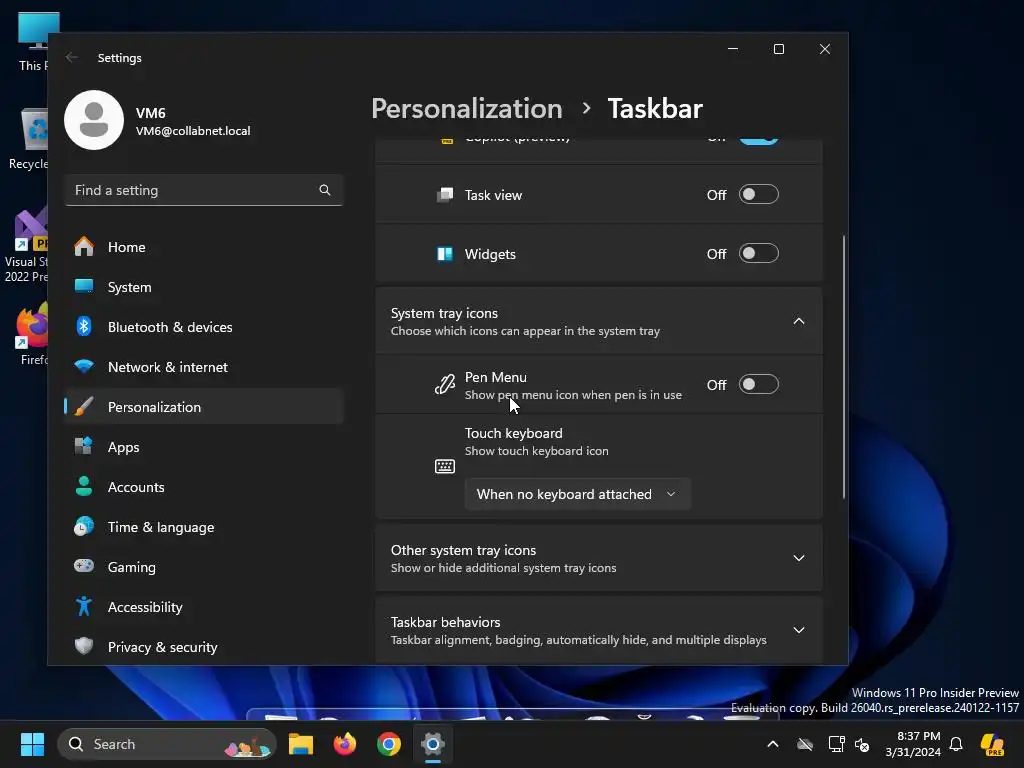Open Windows Start menu
This screenshot has width=1024, height=768.
click(32, 744)
